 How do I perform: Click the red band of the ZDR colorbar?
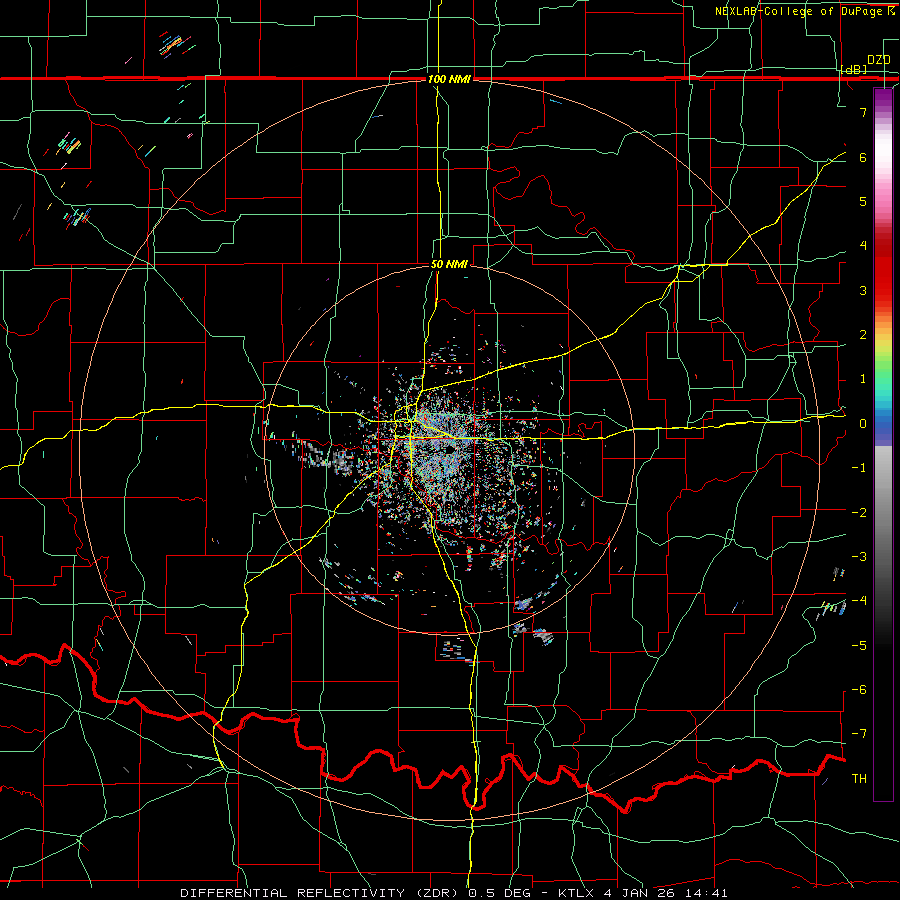pyautogui.click(x=883, y=270)
